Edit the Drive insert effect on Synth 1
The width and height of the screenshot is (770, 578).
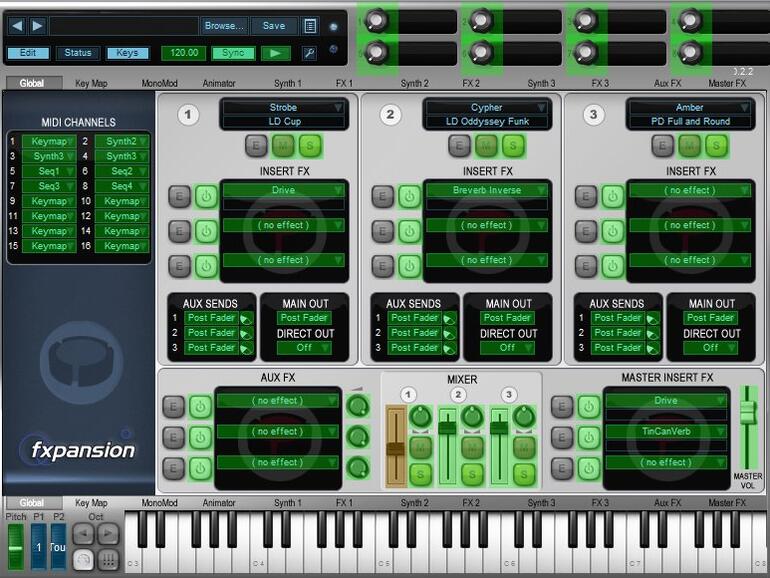coord(179,196)
